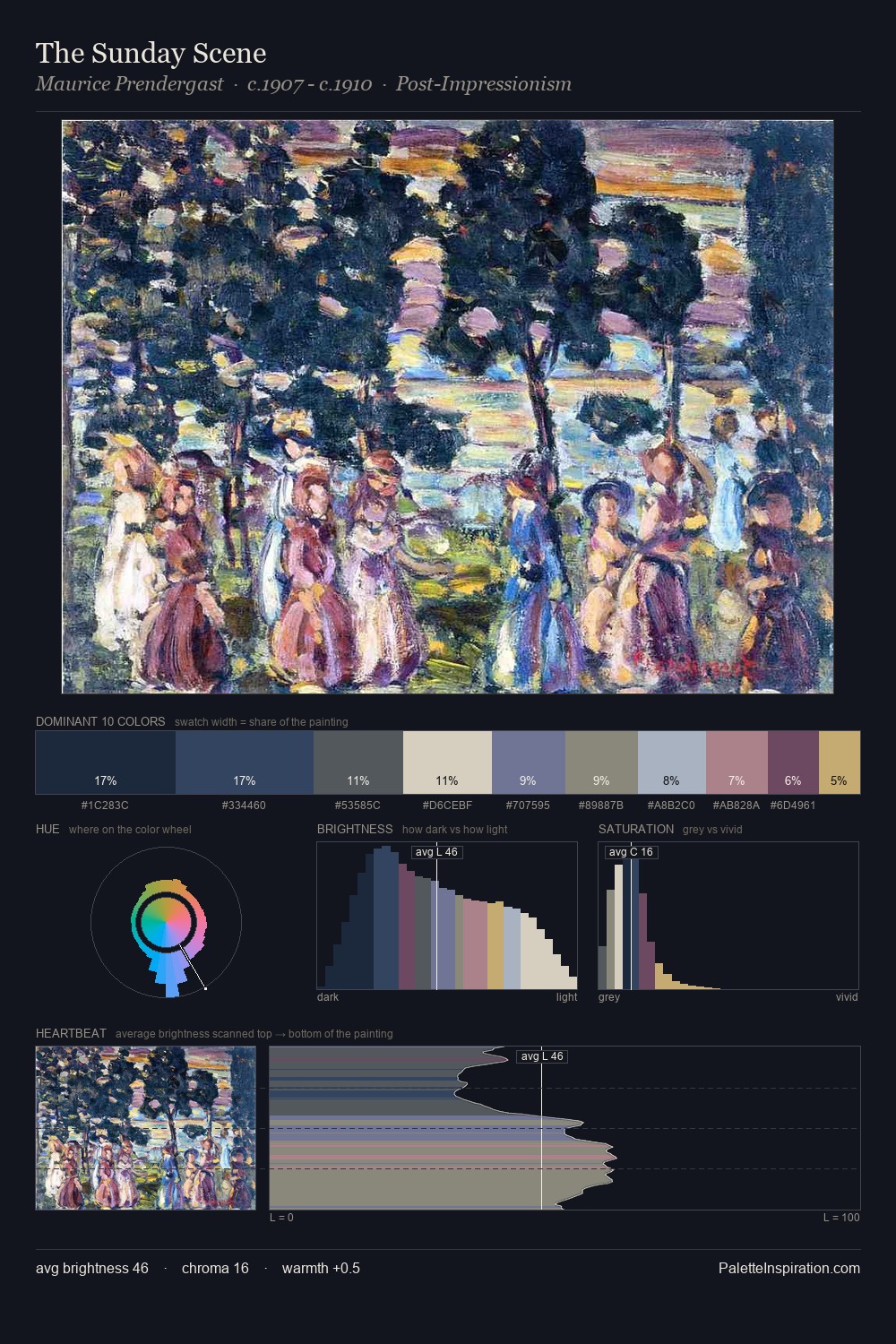
Task: Open the main painting image
Action: (447, 407)
